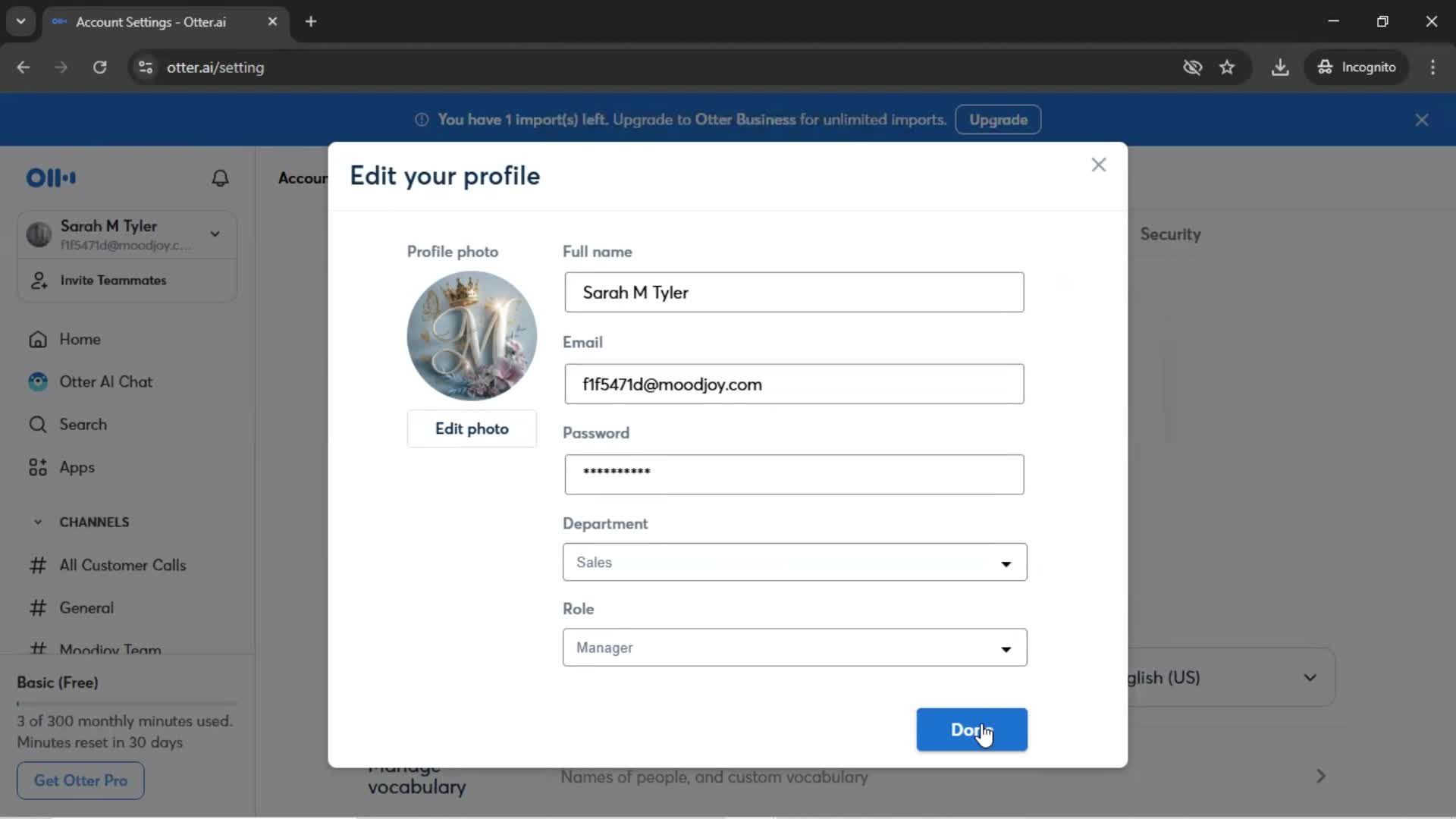
Task: Click "3 of 300 monthly minutes used." text
Action: (x=125, y=721)
